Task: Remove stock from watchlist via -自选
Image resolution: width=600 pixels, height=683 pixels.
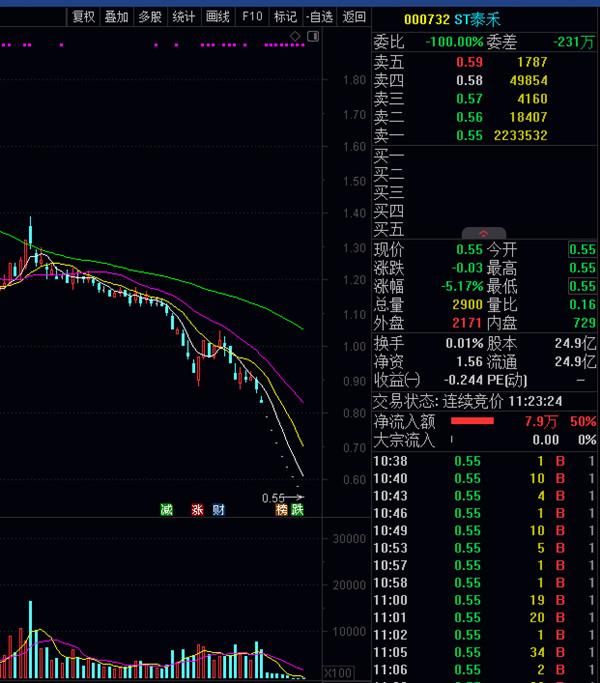Action: click(x=319, y=16)
